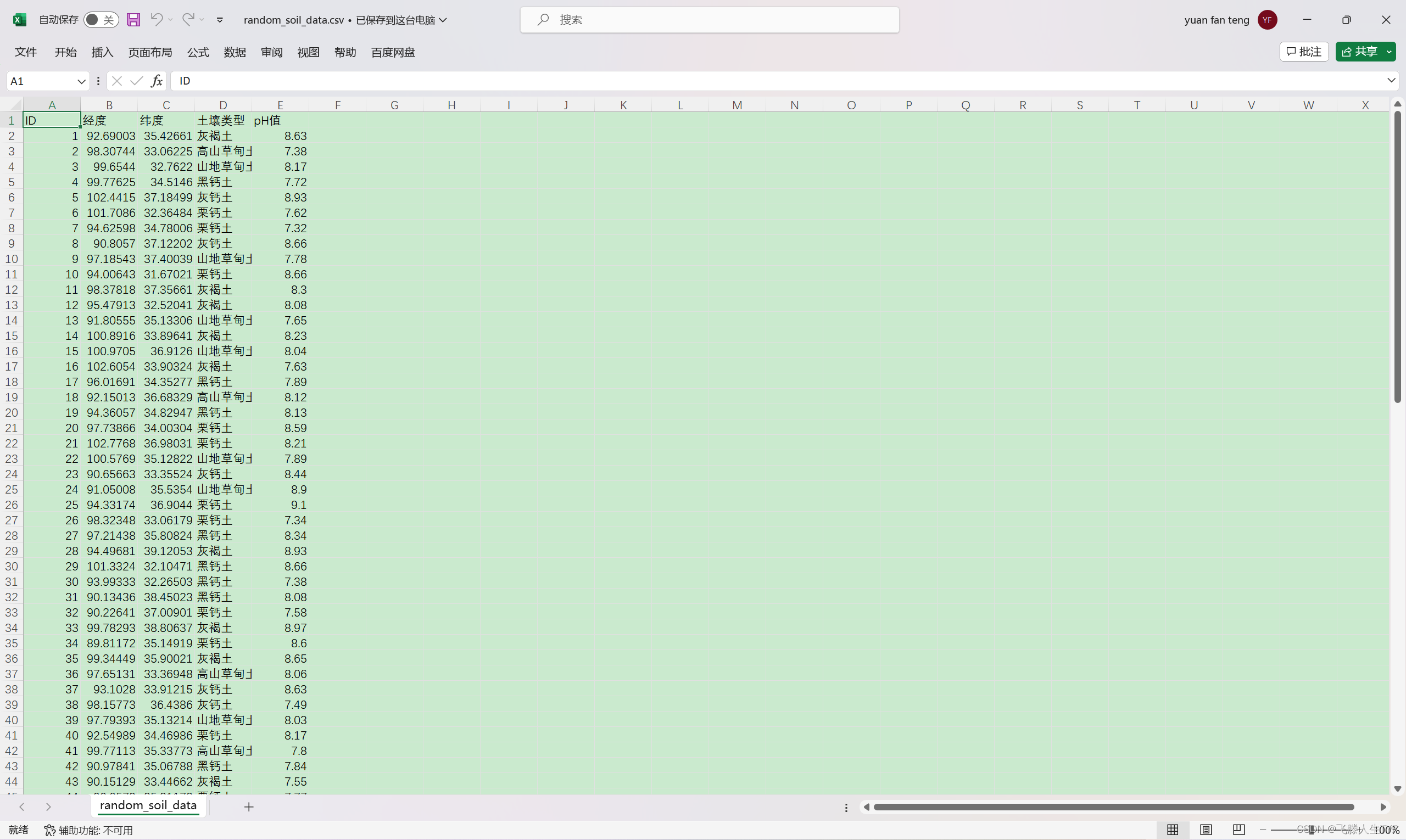Image resolution: width=1406 pixels, height=840 pixels.
Task: Open the 公式 ribbon tab
Action: 198,52
